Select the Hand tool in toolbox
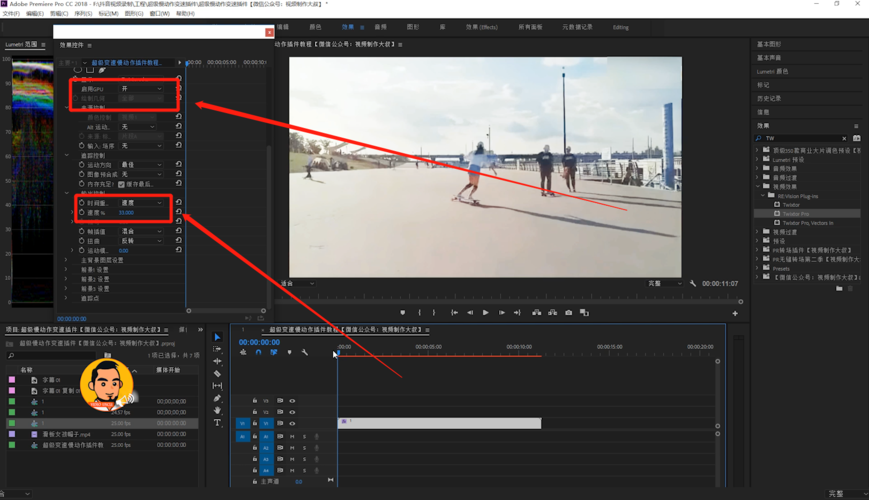 pos(217,410)
